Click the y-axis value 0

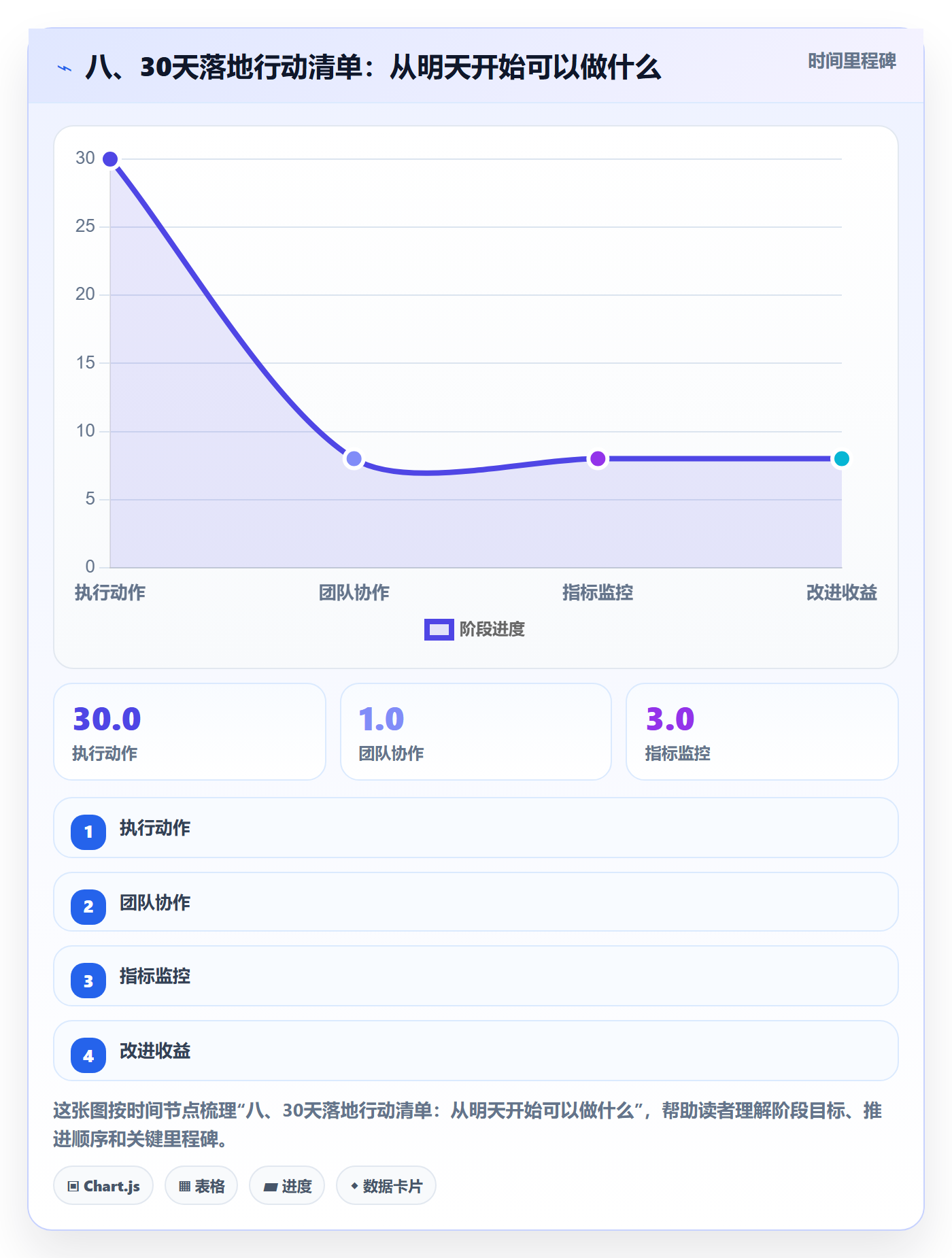(90, 566)
